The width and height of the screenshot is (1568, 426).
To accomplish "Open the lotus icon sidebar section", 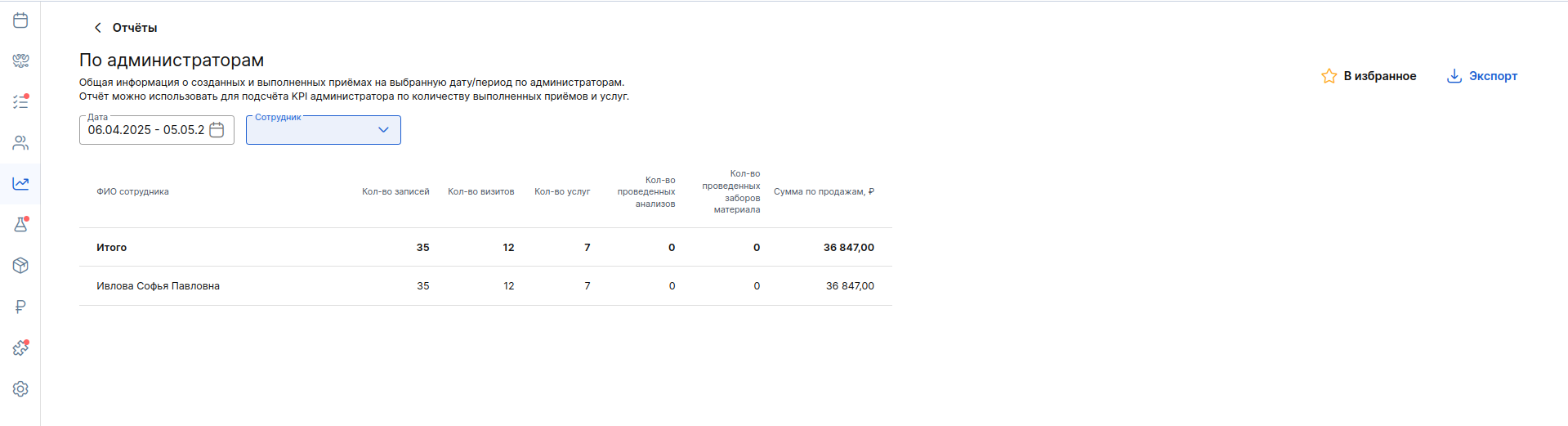I will point(20,61).
